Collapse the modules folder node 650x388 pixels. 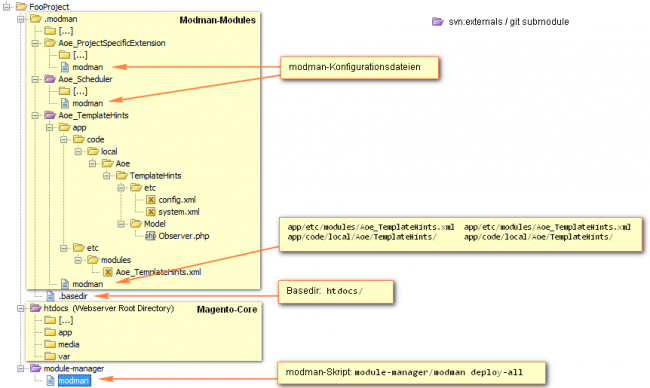78,260
